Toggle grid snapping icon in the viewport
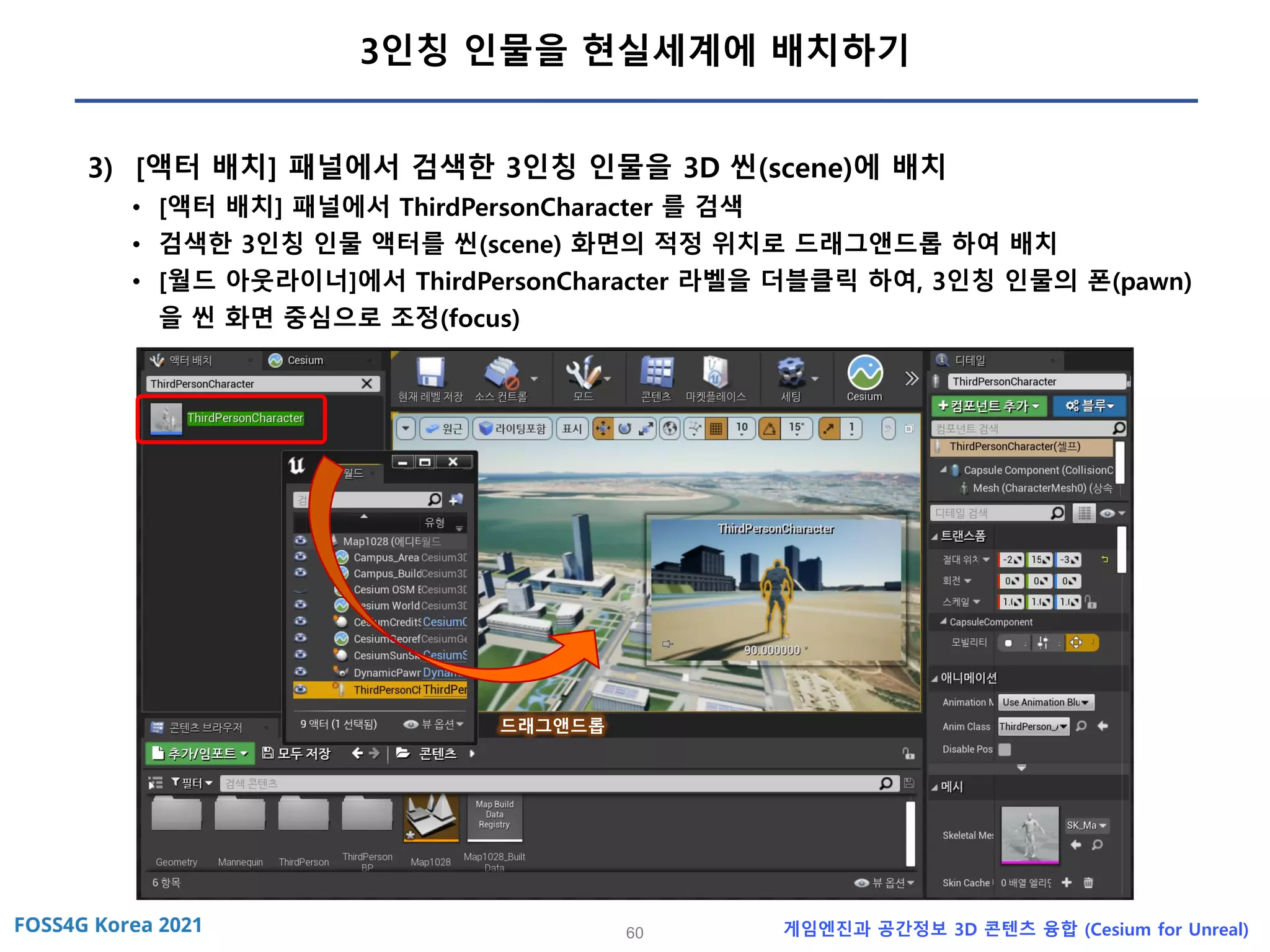 click(716, 428)
